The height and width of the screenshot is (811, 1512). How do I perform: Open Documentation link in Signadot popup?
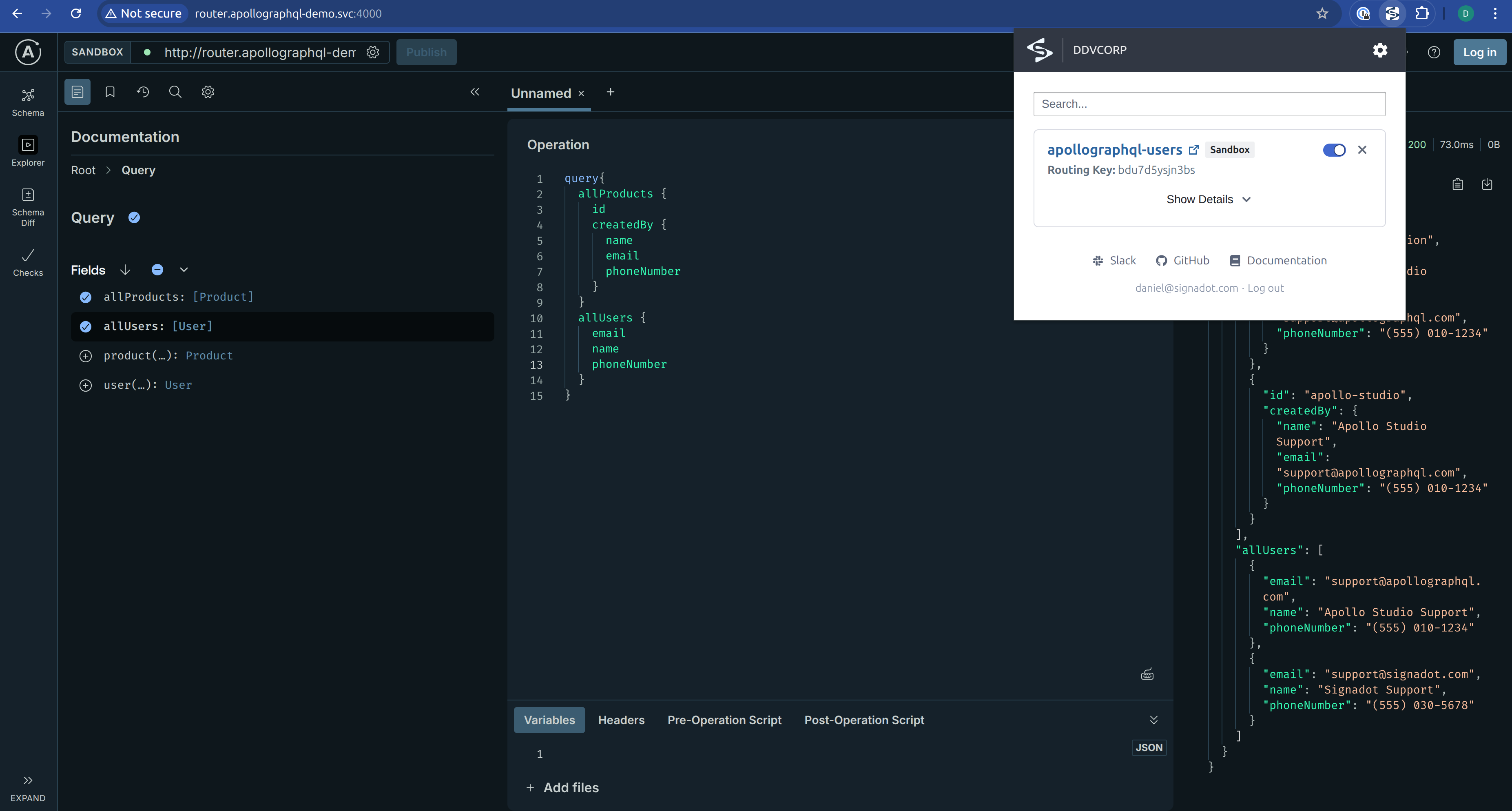coord(1278,261)
